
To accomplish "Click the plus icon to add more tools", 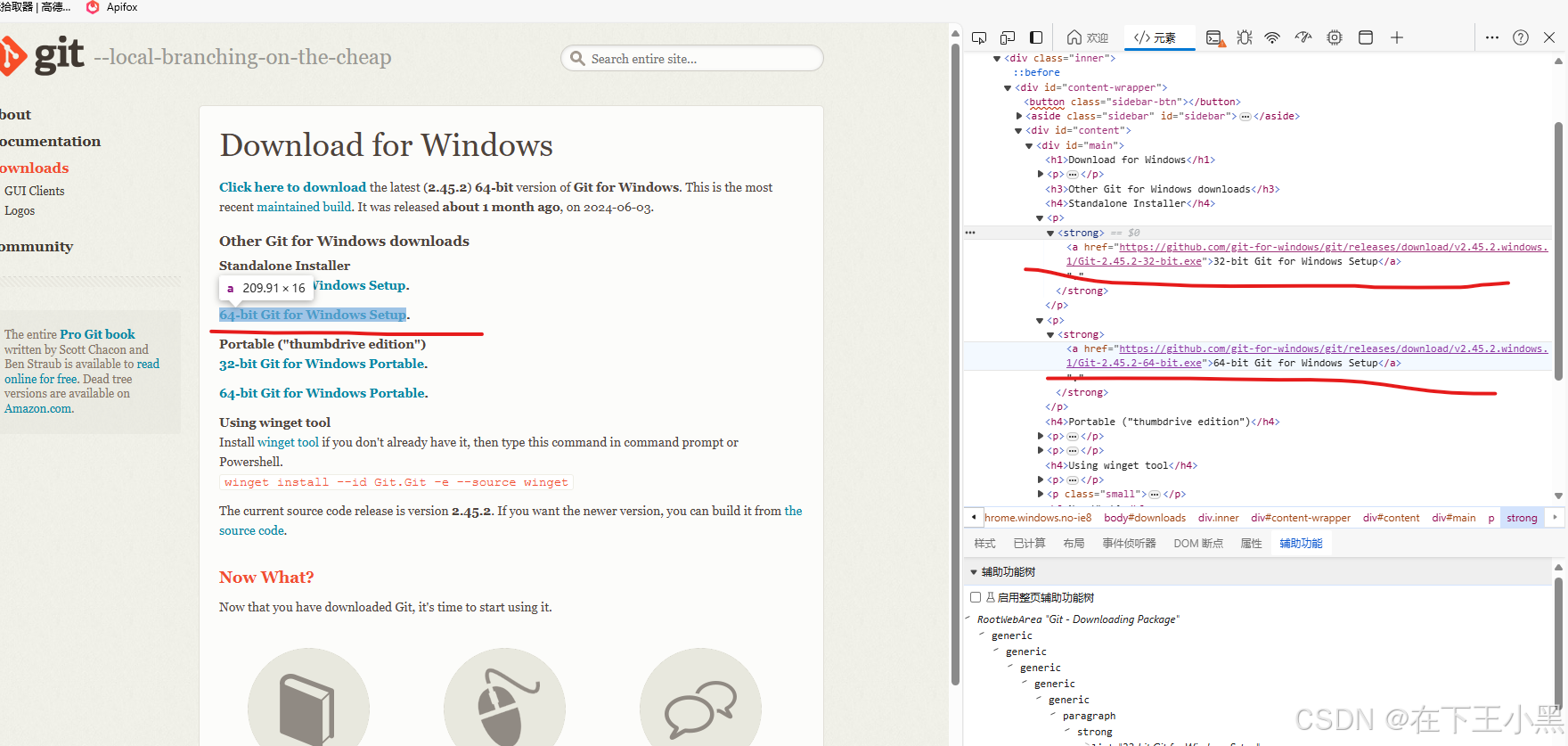I will coord(1397,37).
